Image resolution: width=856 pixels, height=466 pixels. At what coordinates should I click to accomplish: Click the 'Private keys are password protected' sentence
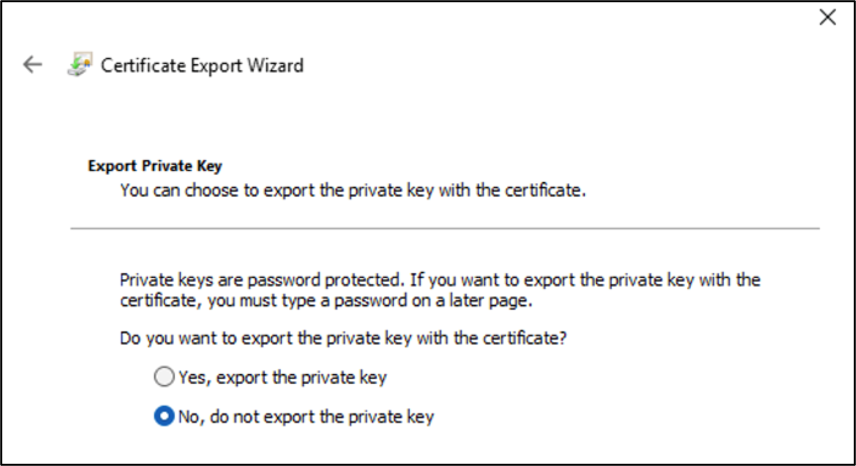tap(262, 280)
